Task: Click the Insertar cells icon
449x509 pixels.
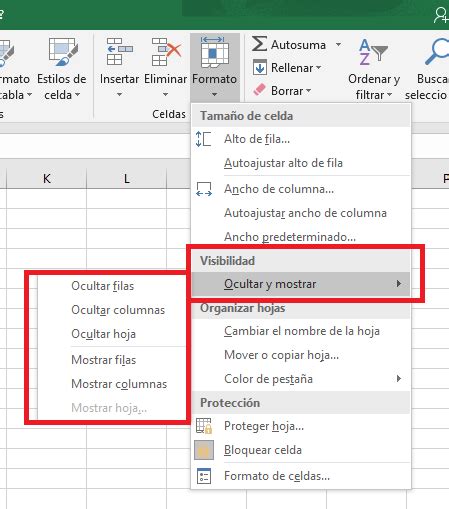Action: tap(119, 51)
